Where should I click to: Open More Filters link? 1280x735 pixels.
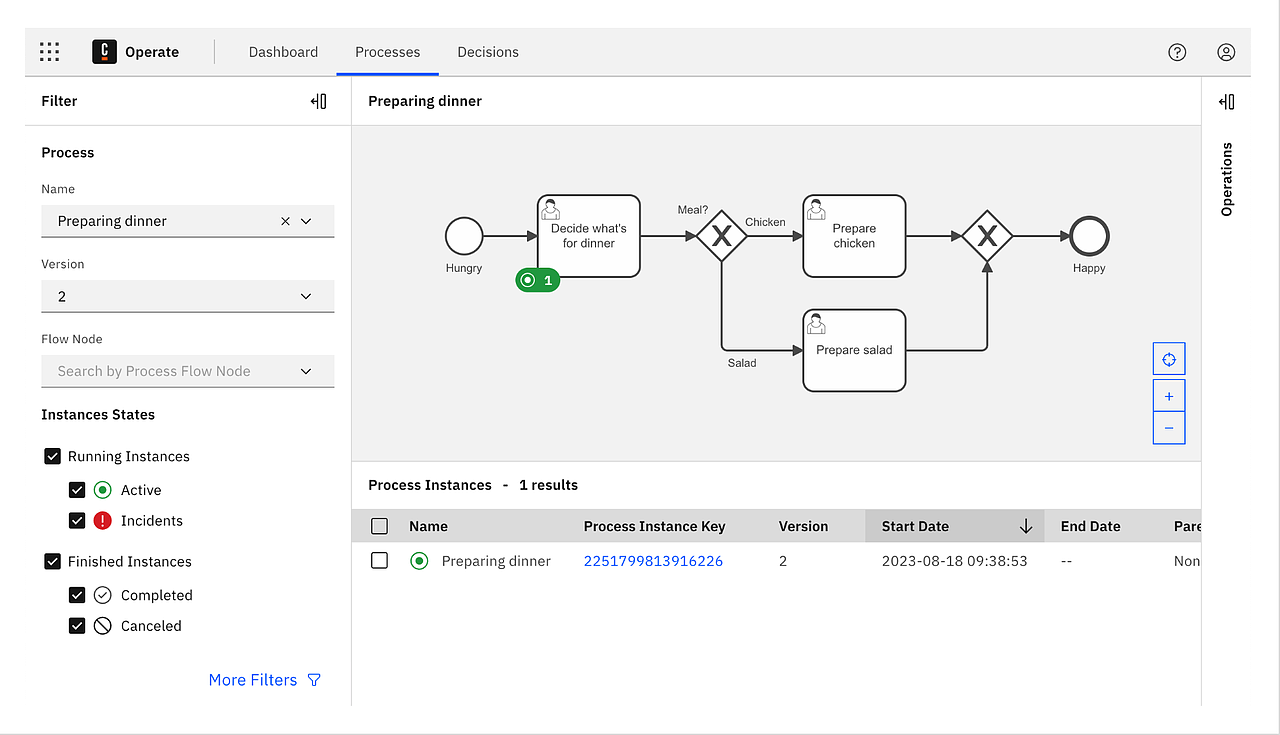[253, 680]
